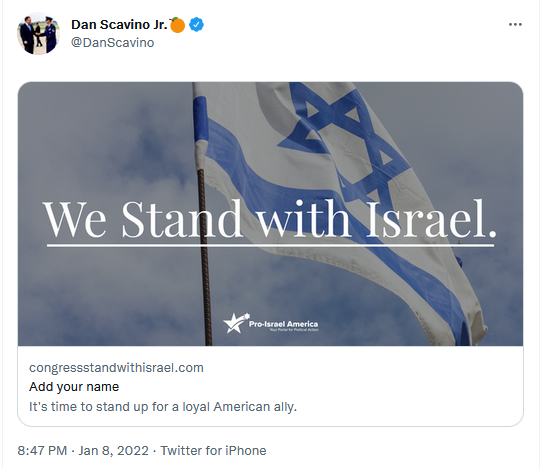
Task: Click the We Stand with Israel headline
Action: coord(270,219)
